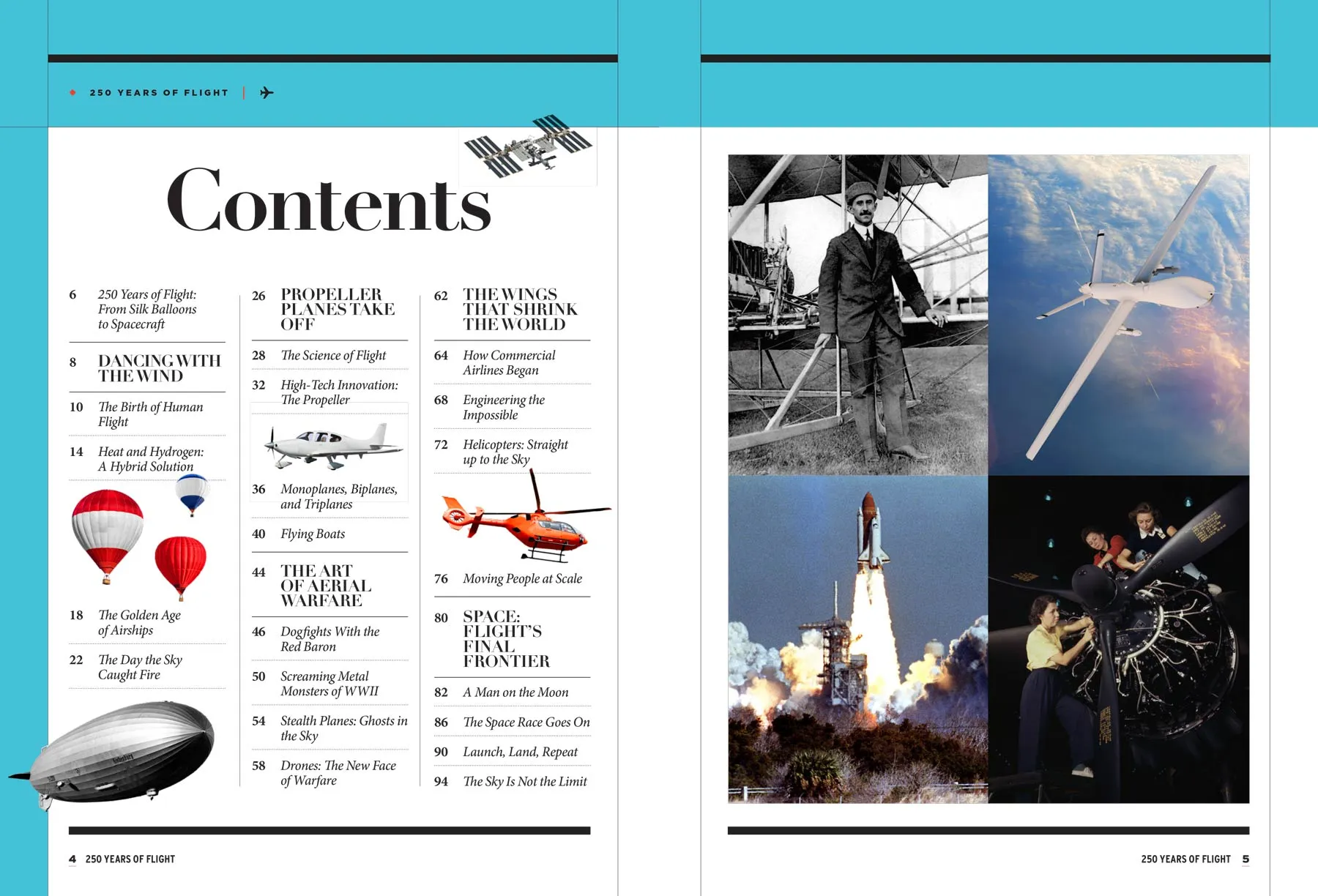The image size is (1318, 896).
Task: Click the right footer '250 YEARS OF FLIGHT' text
Action: [1185, 859]
